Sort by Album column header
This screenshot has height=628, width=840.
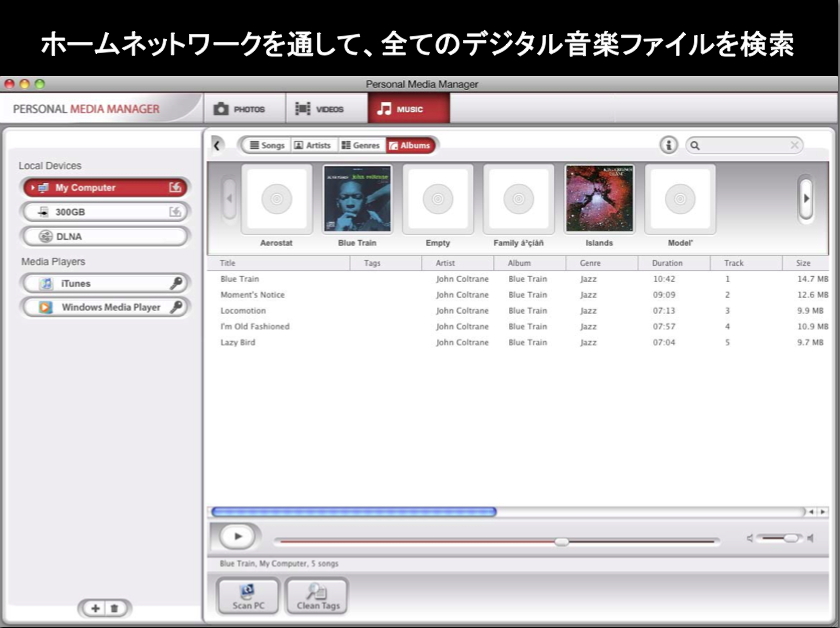[530, 263]
